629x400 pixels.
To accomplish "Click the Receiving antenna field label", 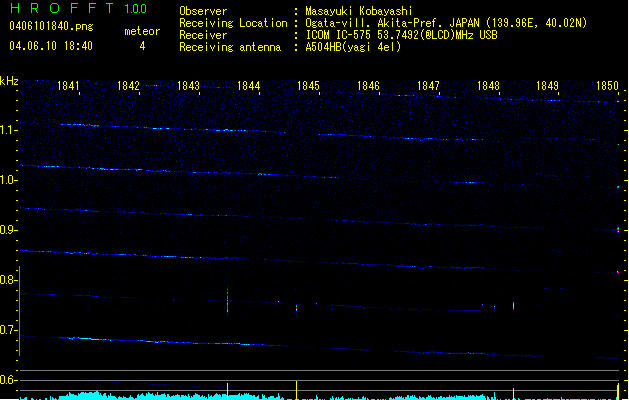I will point(230,47).
